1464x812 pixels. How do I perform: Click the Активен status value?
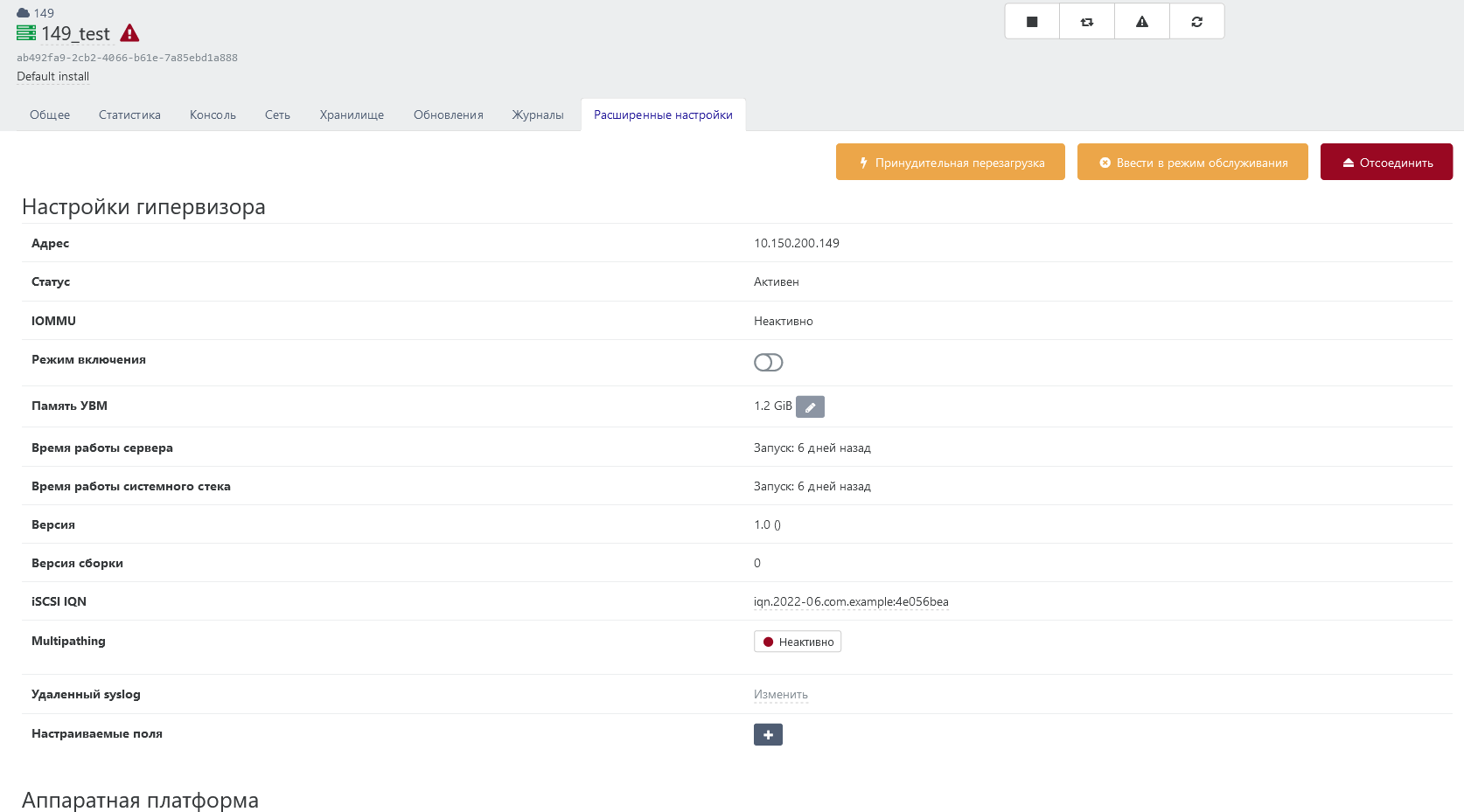(x=777, y=281)
